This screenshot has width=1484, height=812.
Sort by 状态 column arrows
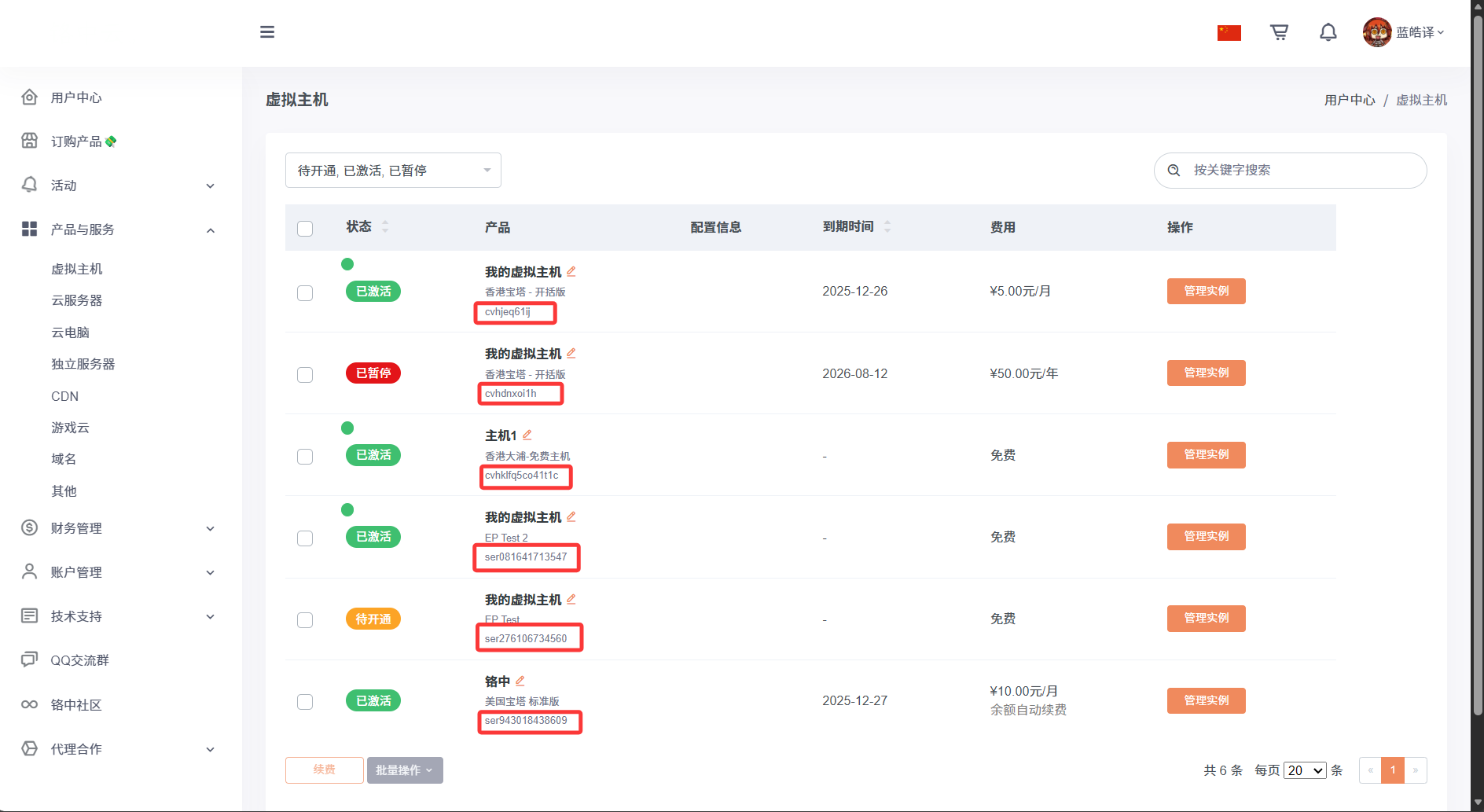pyautogui.click(x=385, y=226)
